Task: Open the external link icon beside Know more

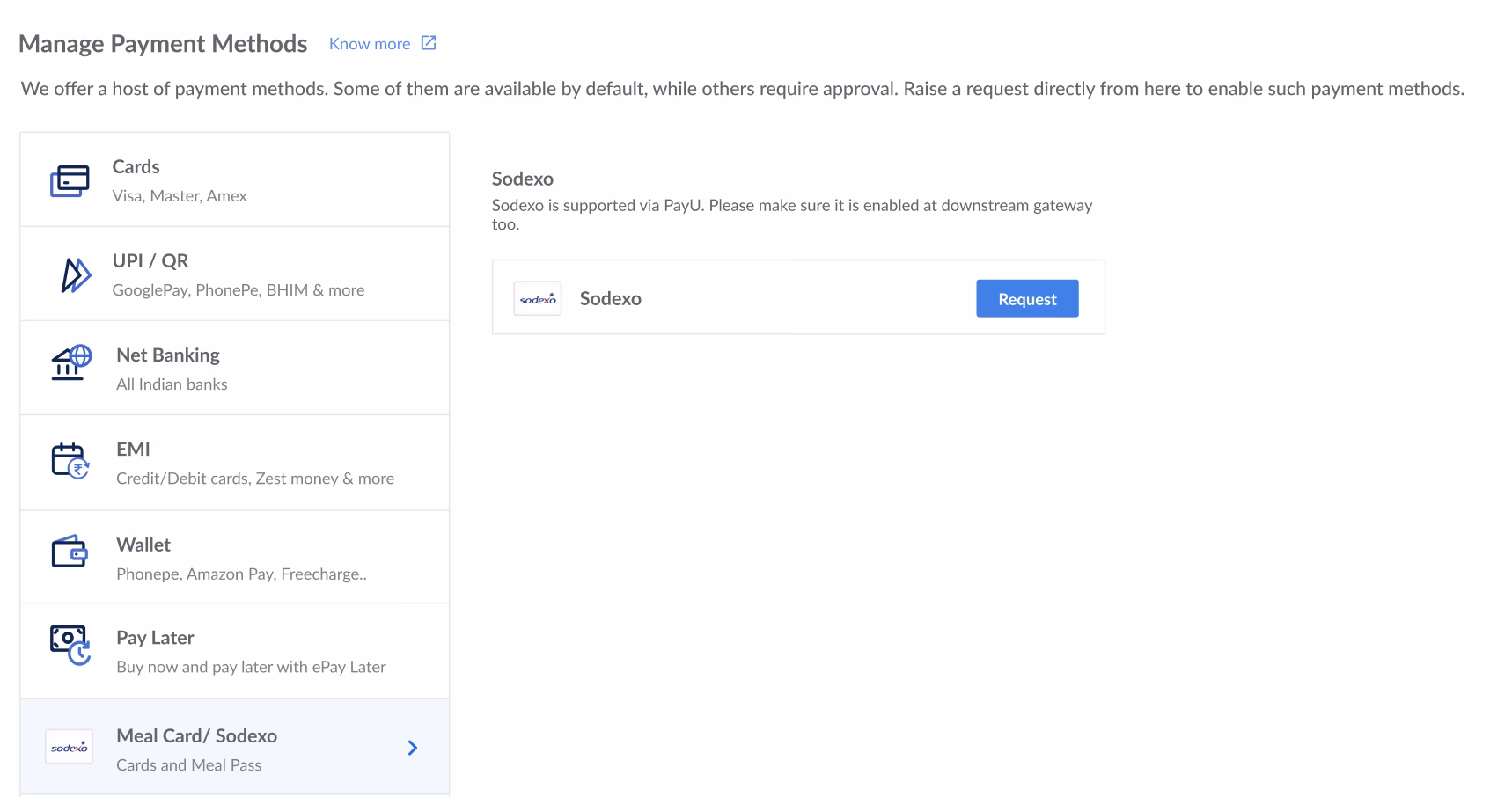Action: pyautogui.click(x=429, y=43)
